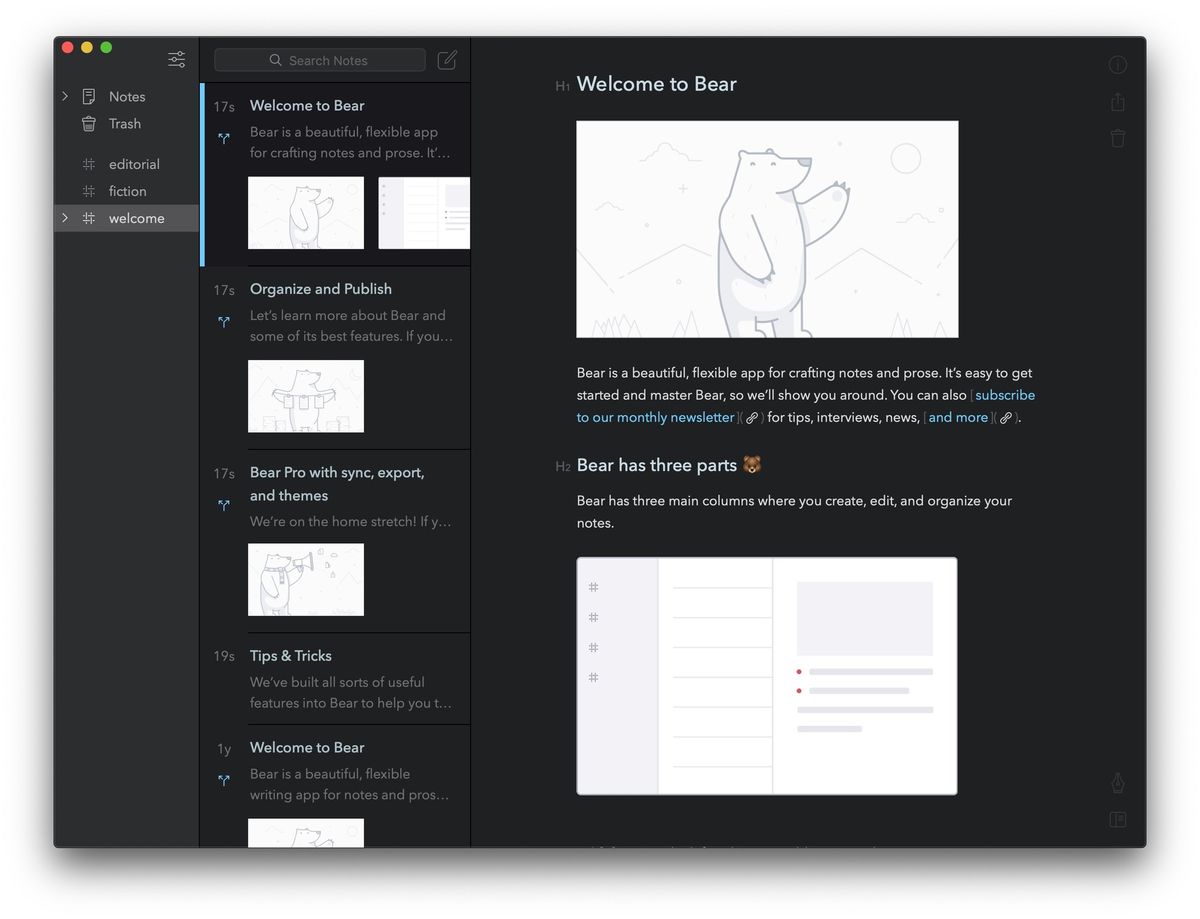This screenshot has height=919, width=1200.
Task: Click pin icon on the 1y Welcome to Bear note
Action: coord(224,780)
